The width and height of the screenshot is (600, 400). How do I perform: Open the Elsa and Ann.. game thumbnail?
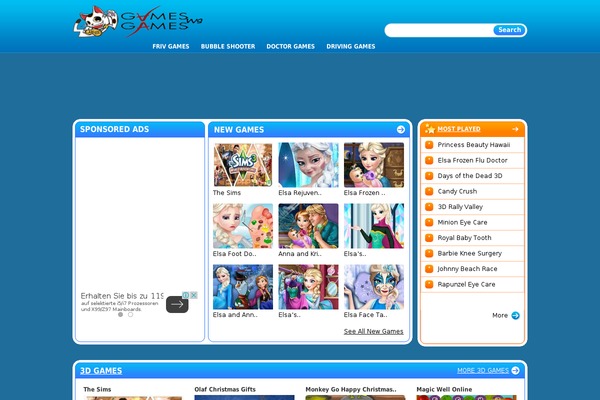[x=243, y=287]
